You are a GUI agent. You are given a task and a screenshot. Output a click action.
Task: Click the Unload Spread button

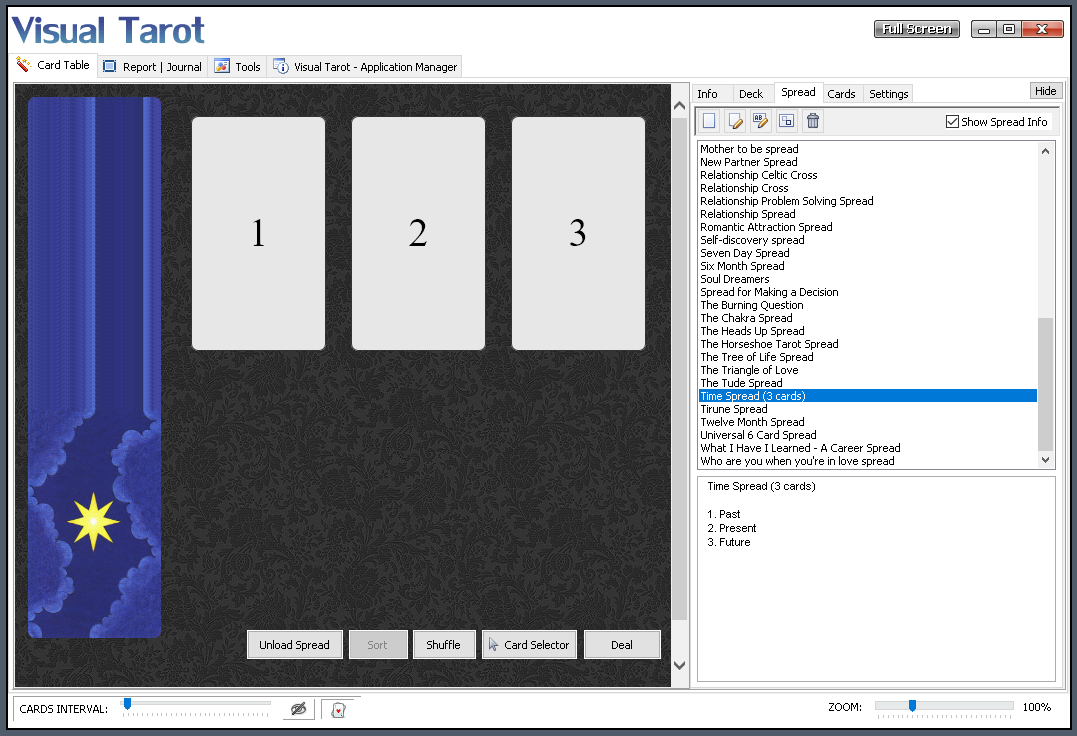295,645
